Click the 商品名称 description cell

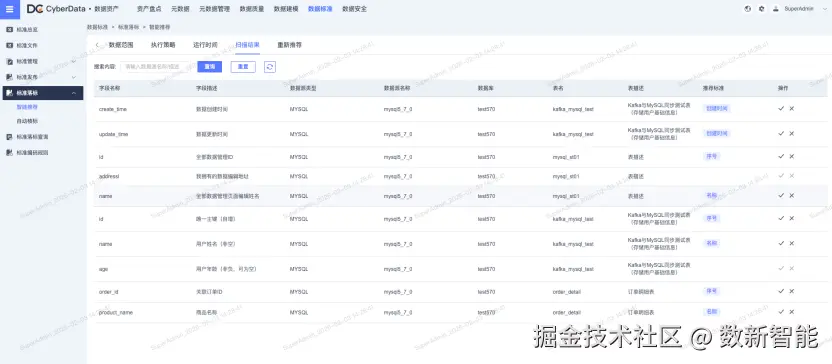point(206,313)
